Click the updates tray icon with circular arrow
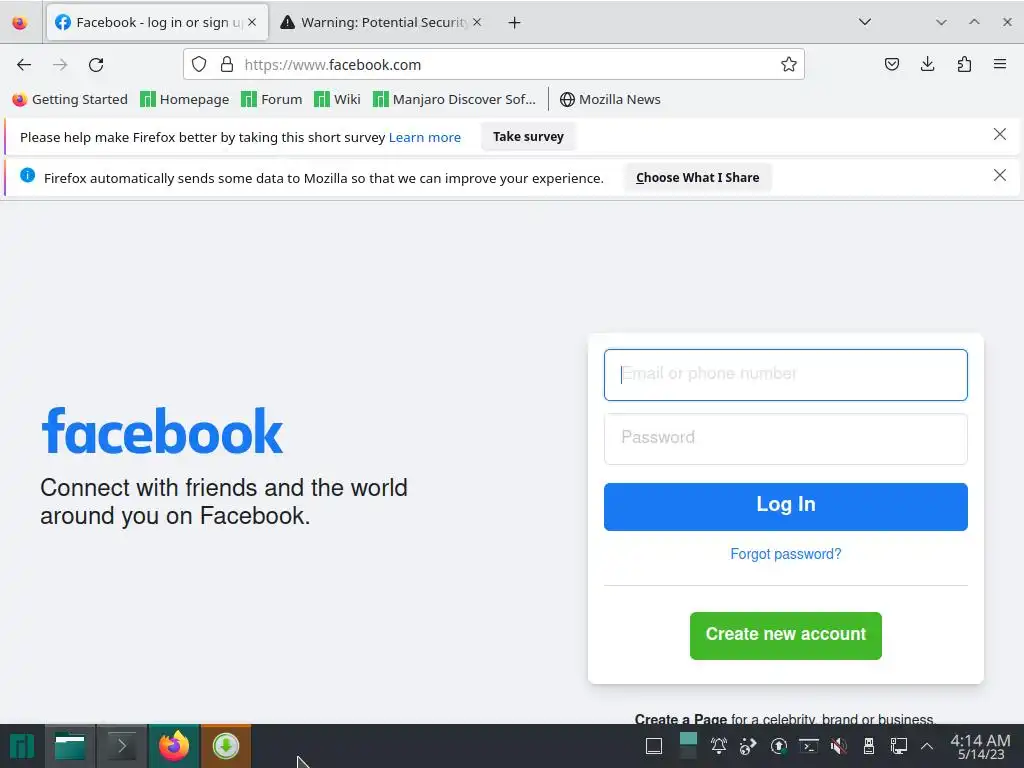Viewport: 1024px width, 768px height. 778,746
